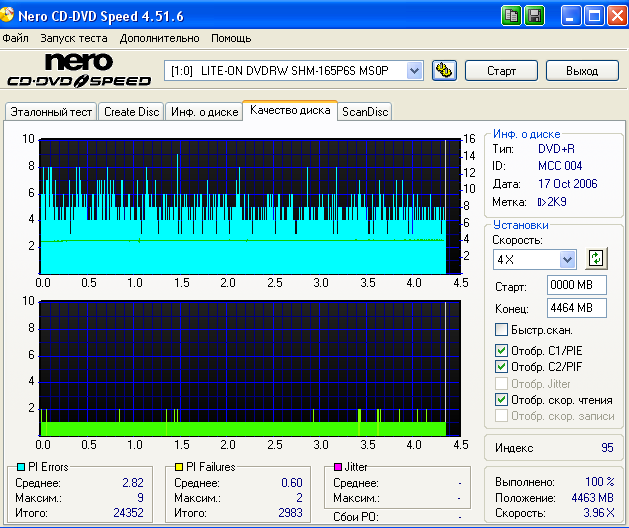The image size is (629, 528).
Task: Click the yellow PI Failures legend square
Action: coord(179,467)
